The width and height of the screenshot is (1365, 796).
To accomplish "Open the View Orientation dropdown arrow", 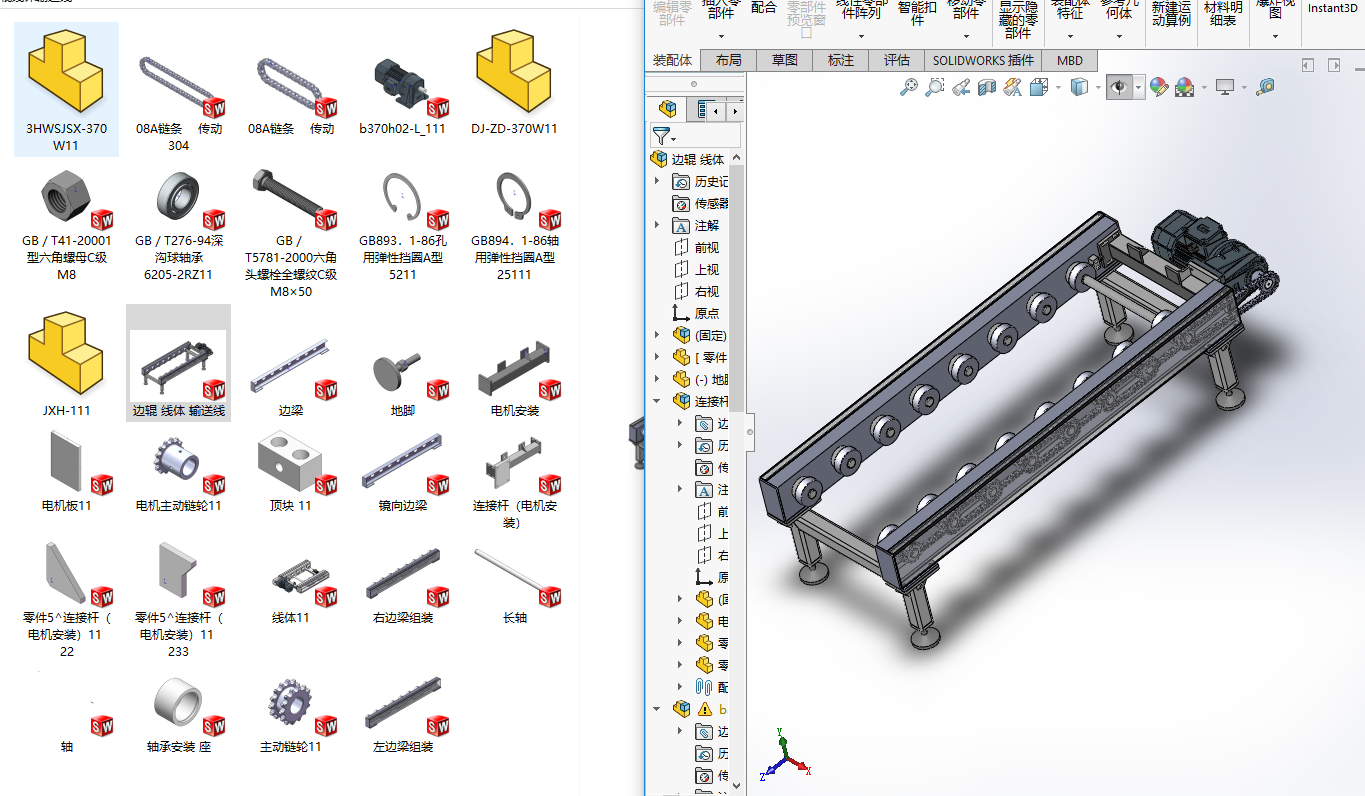I will pyautogui.click(x=1058, y=88).
